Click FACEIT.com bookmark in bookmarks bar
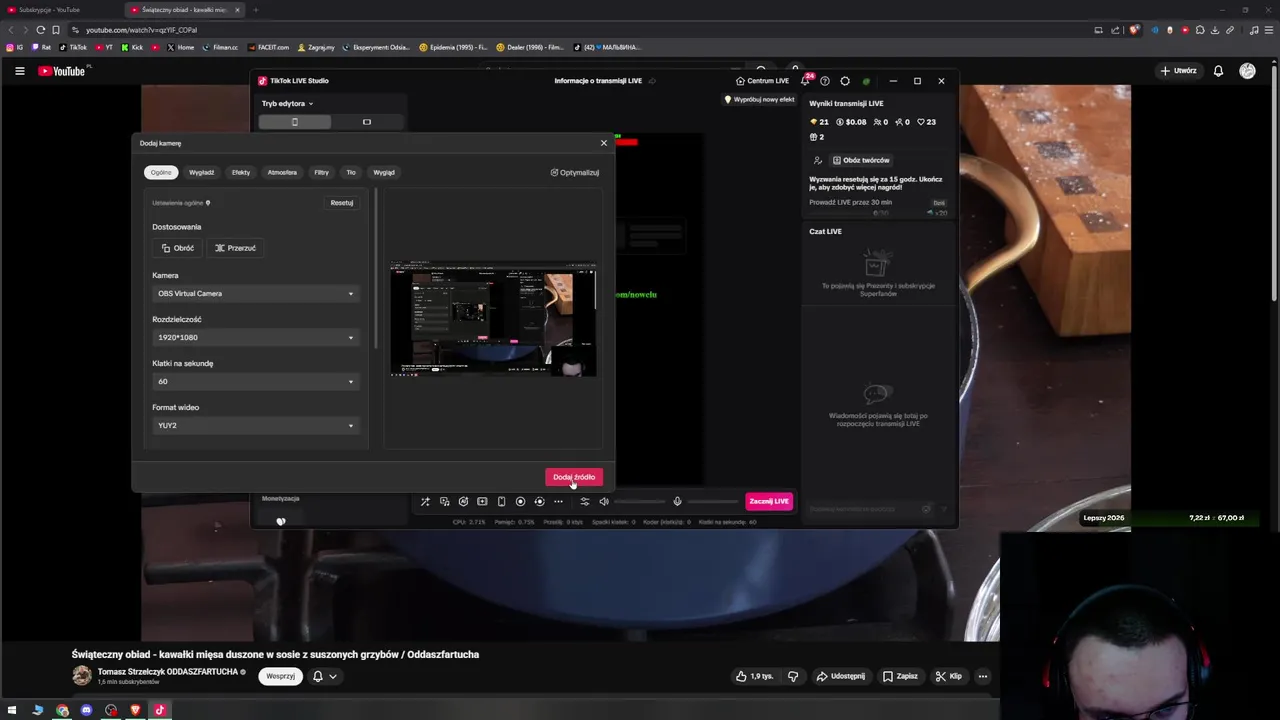 coord(268,47)
